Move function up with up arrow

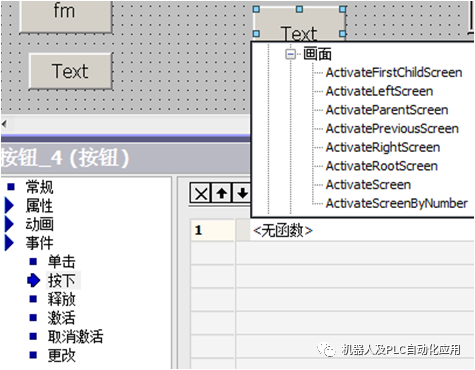click(221, 193)
